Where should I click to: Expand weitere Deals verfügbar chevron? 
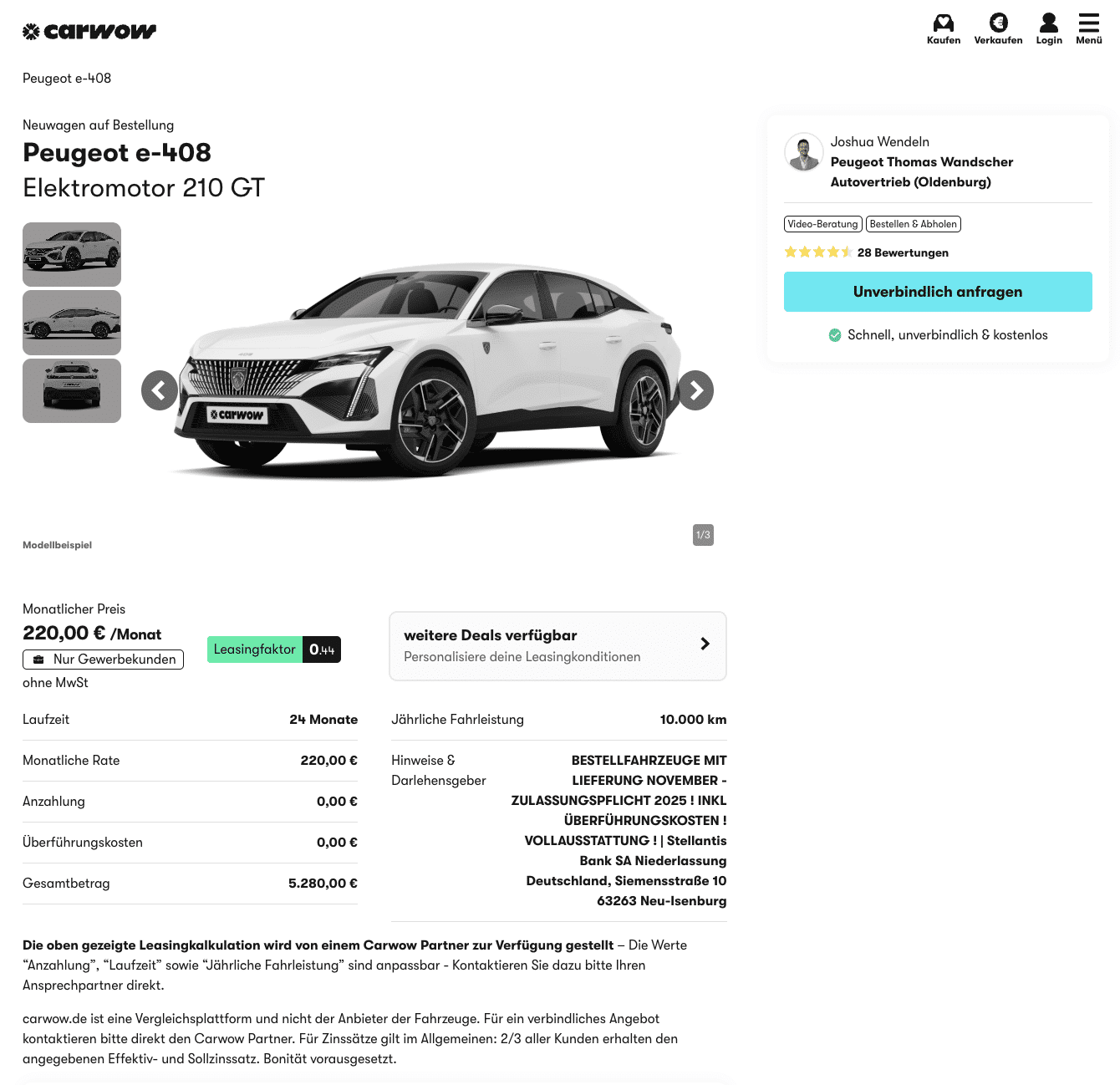click(705, 644)
